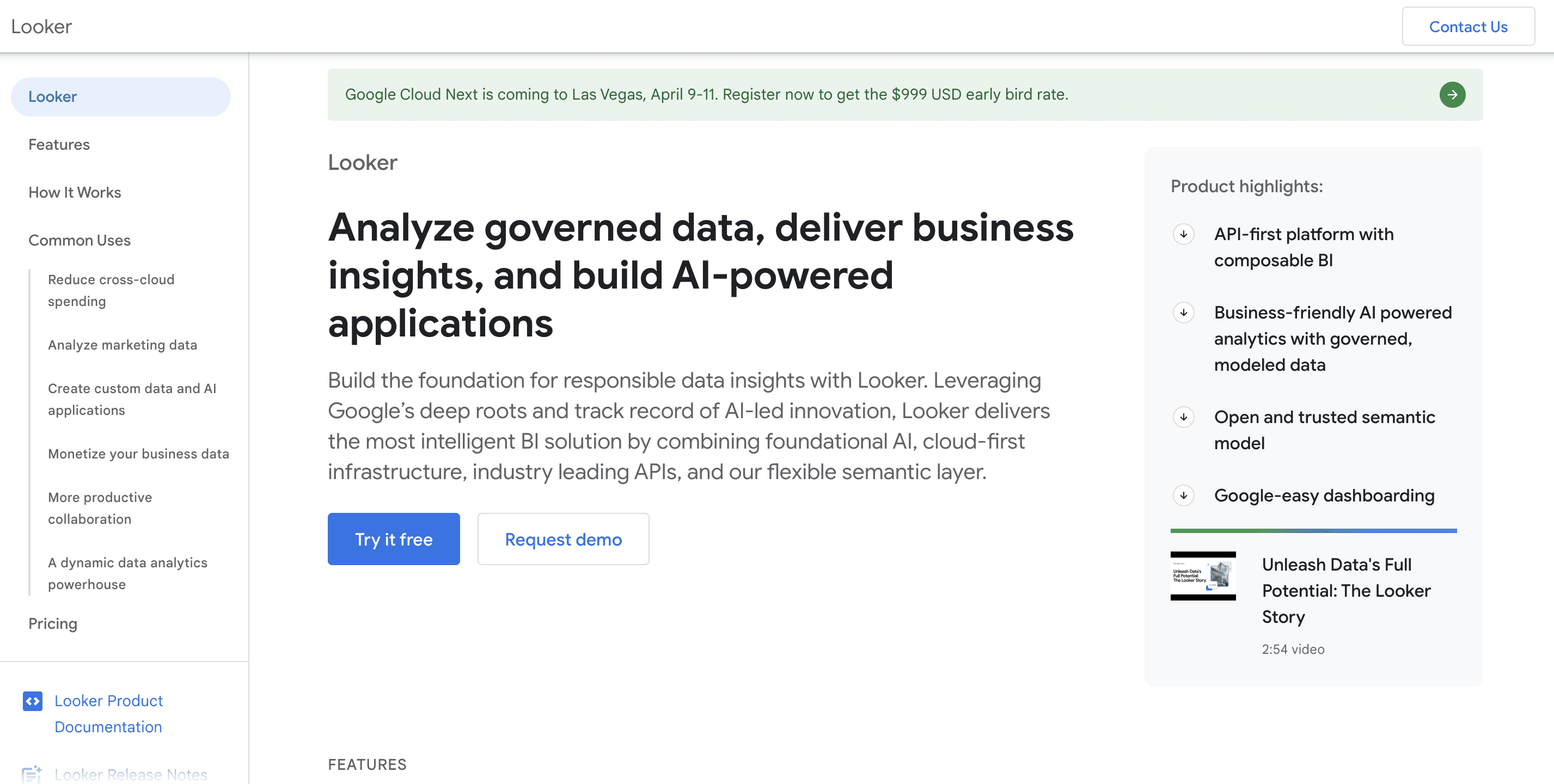Open Looker Product Documentation link
The image size is (1554, 784).
click(x=108, y=713)
